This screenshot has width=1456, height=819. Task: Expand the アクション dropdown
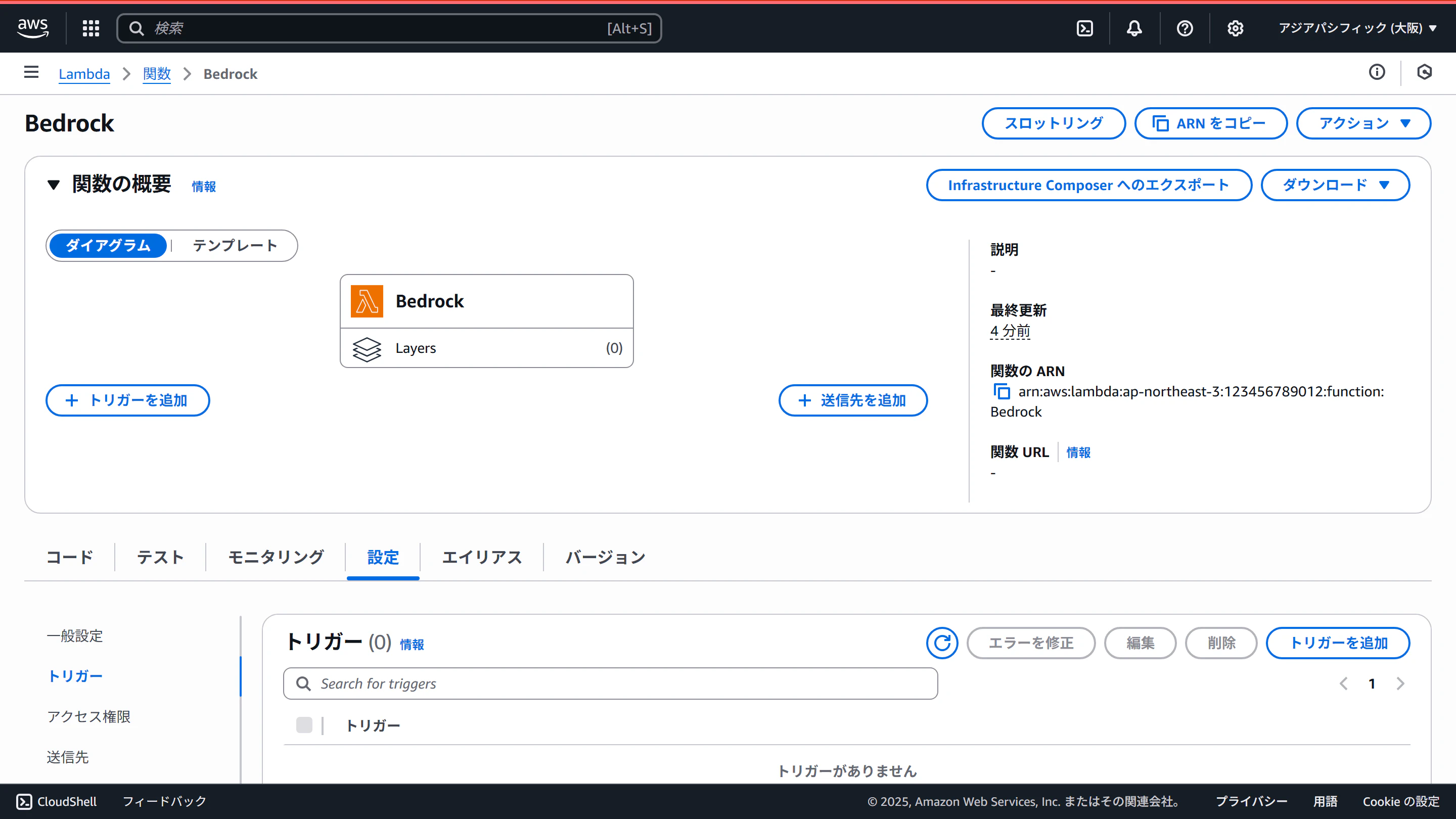(x=1363, y=123)
